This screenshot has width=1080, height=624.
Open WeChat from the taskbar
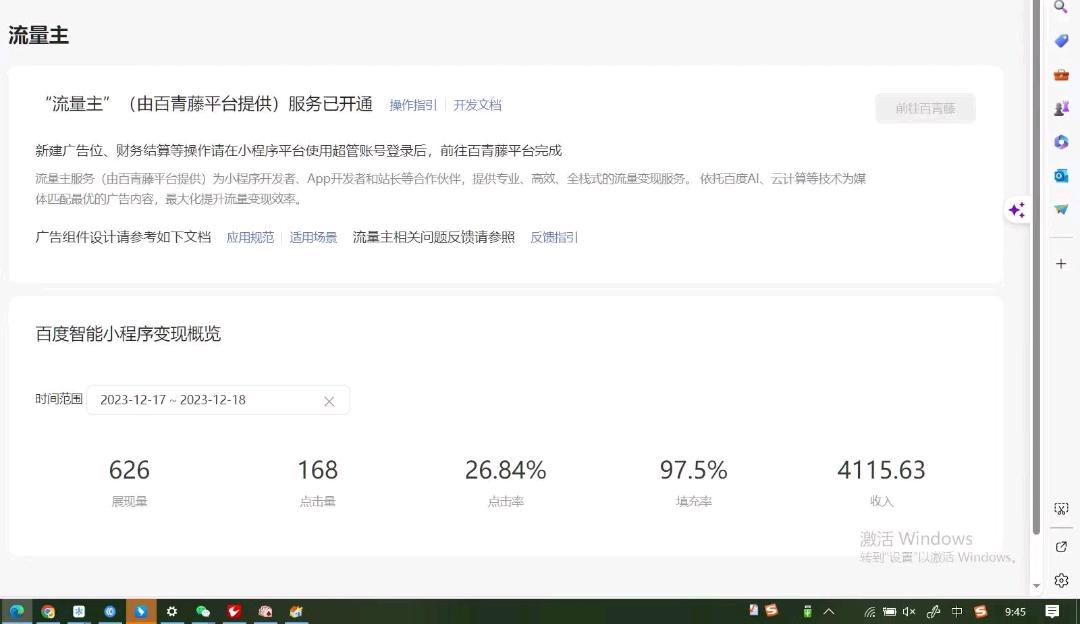pos(202,611)
